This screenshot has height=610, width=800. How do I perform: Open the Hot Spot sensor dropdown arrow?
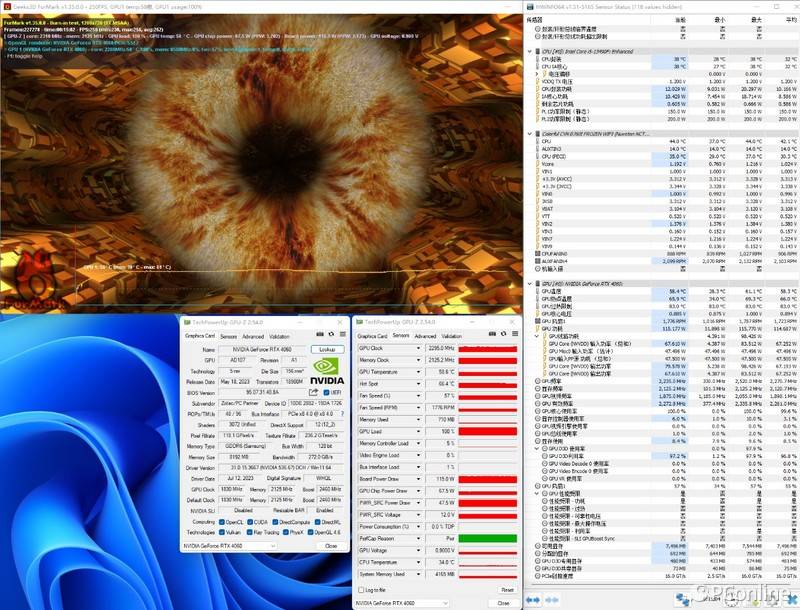tap(418, 384)
